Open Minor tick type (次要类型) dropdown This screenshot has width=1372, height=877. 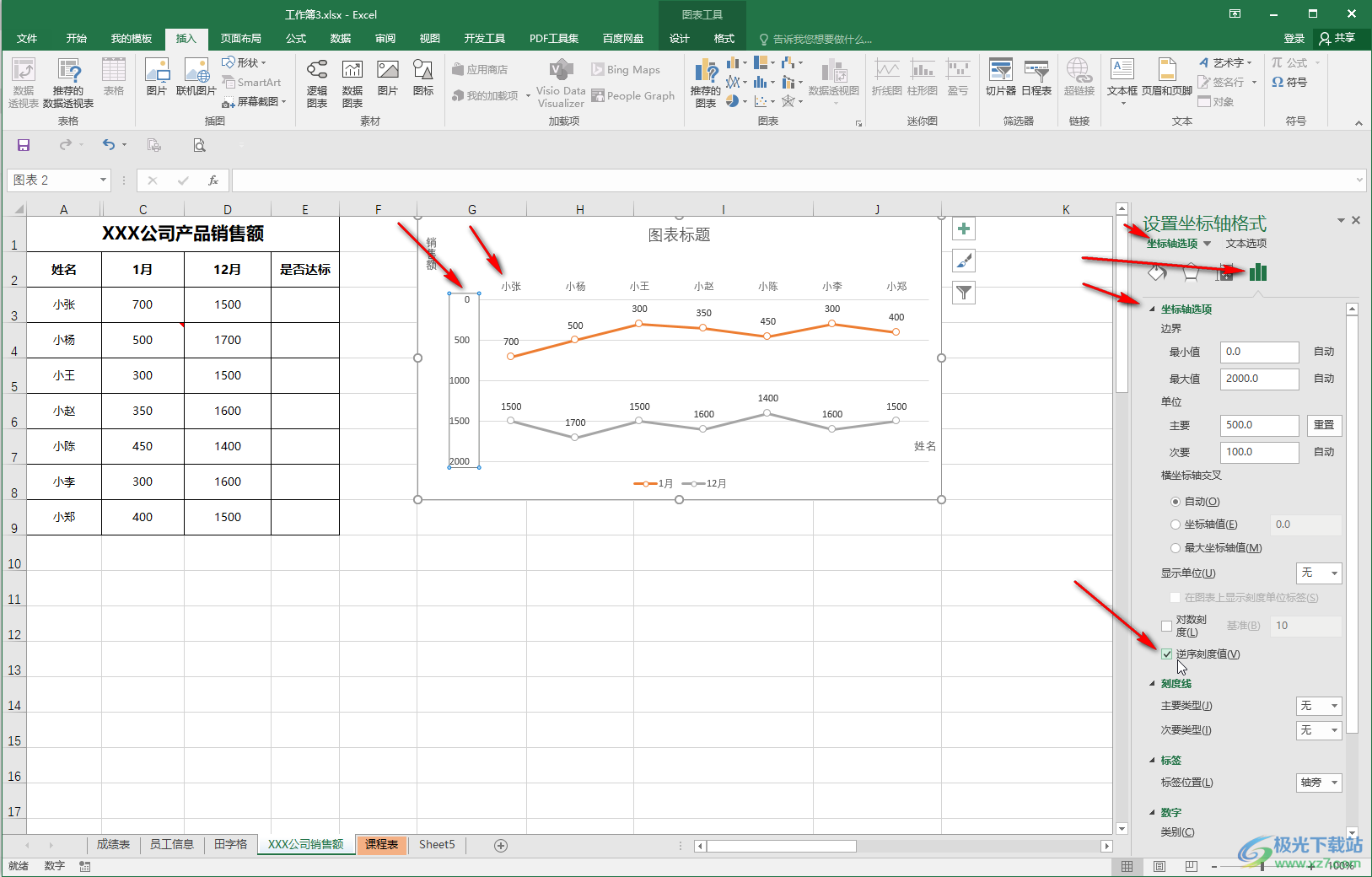pyautogui.click(x=1319, y=730)
